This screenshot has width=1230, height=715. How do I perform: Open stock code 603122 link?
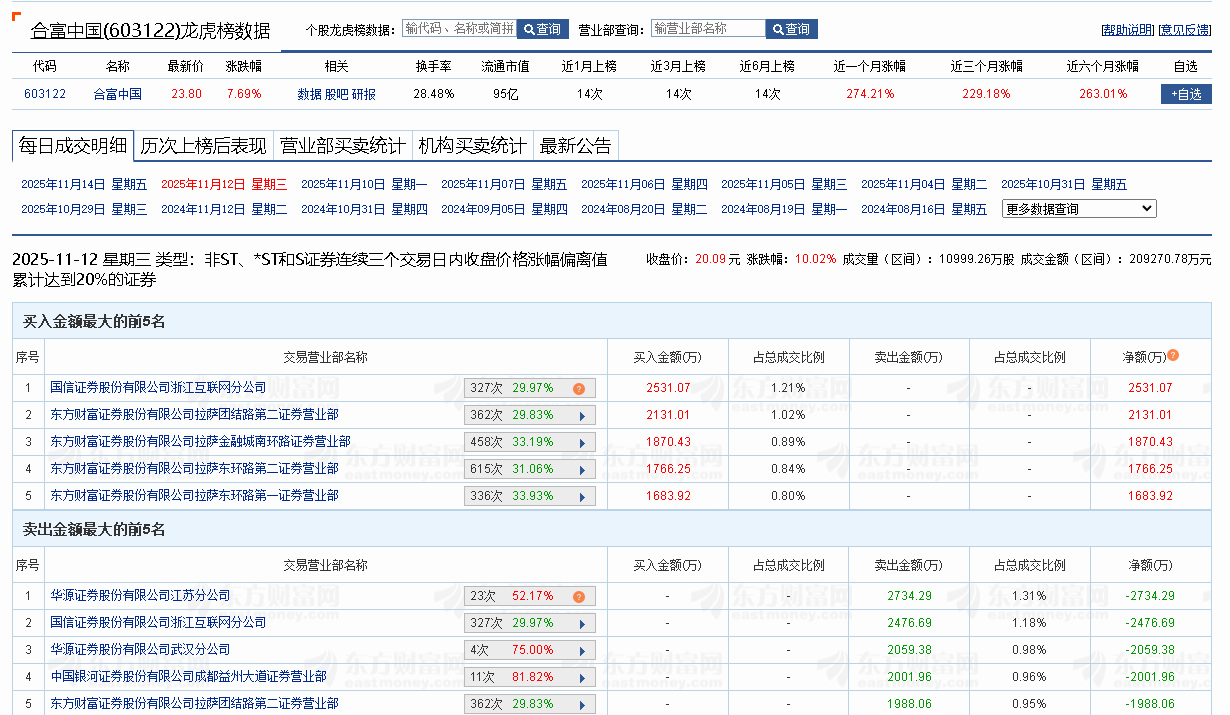coord(44,94)
